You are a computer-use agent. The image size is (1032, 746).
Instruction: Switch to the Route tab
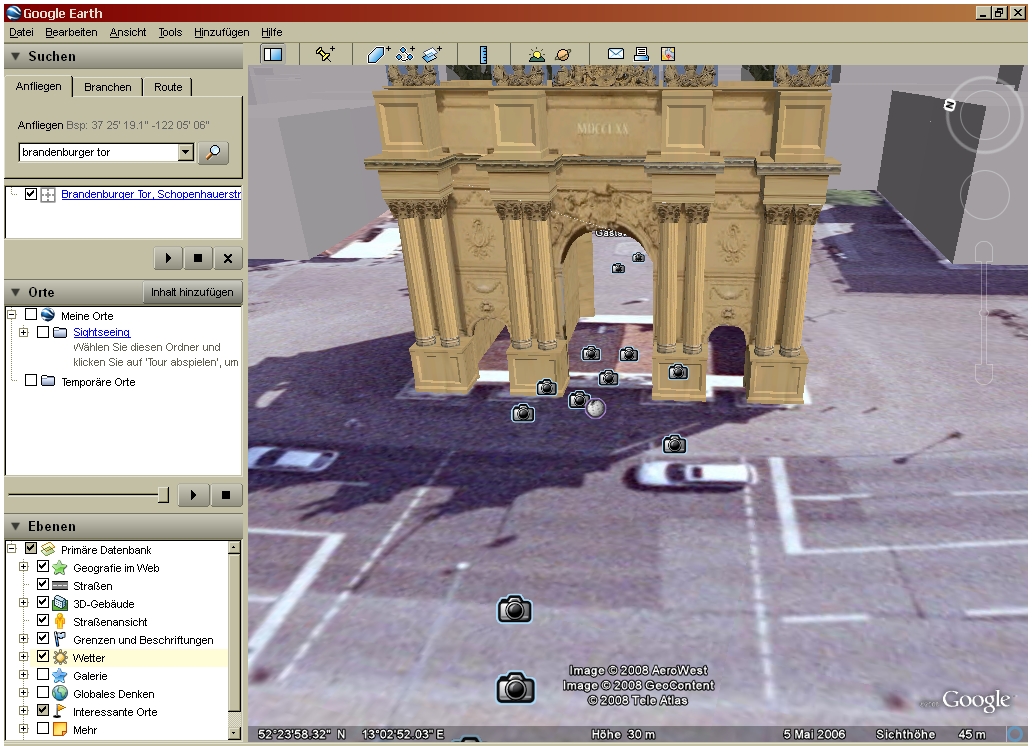tap(168, 87)
